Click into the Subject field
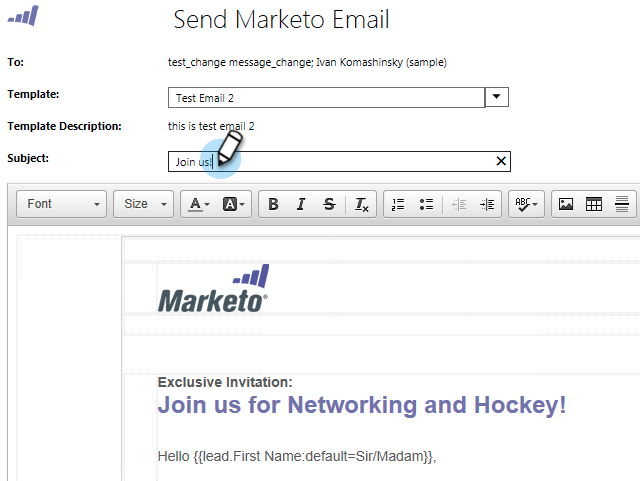The image size is (641, 481). [x=339, y=161]
